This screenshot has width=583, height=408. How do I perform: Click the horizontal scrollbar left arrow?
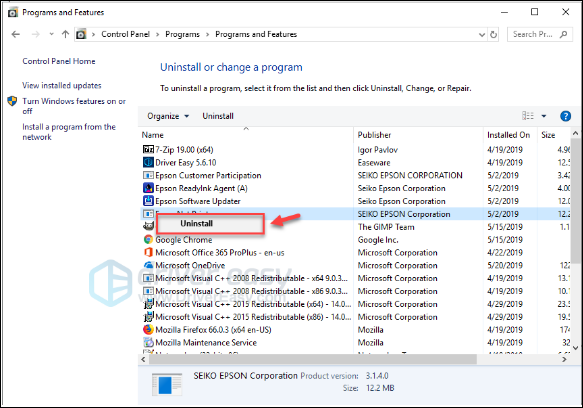click(x=144, y=359)
